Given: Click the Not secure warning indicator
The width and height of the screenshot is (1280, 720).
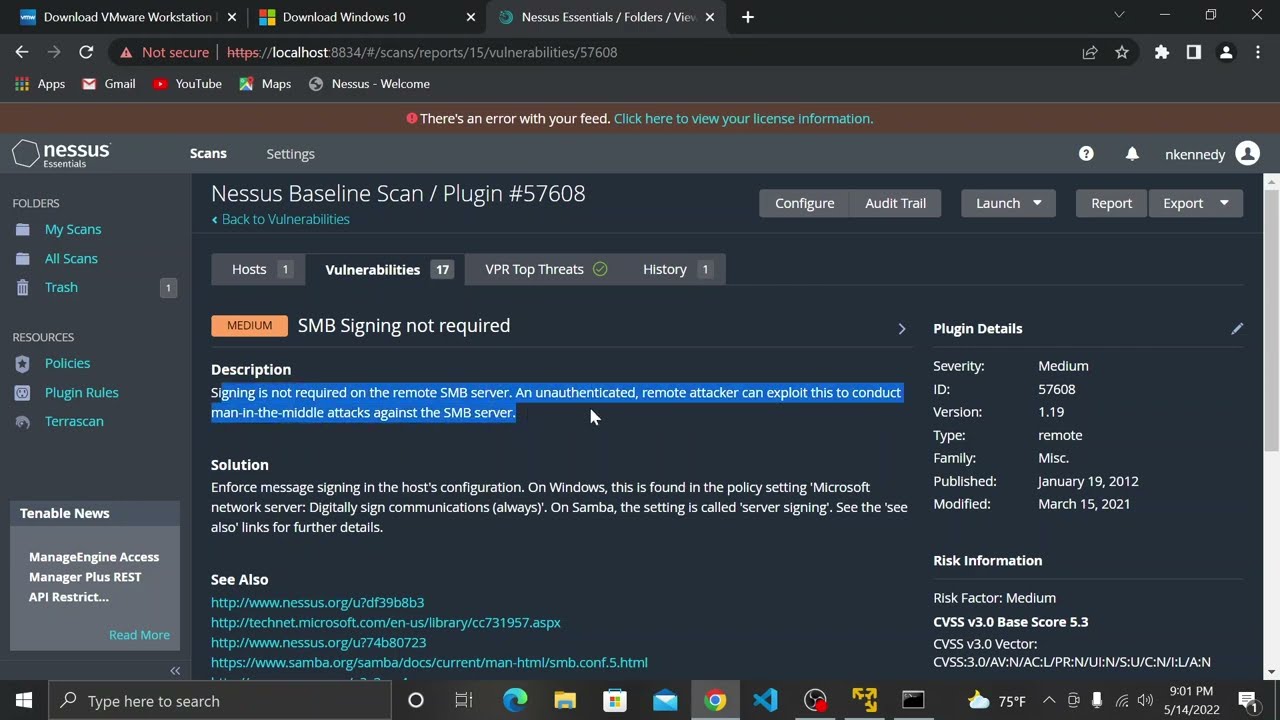Looking at the screenshot, I should click(x=165, y=52).
